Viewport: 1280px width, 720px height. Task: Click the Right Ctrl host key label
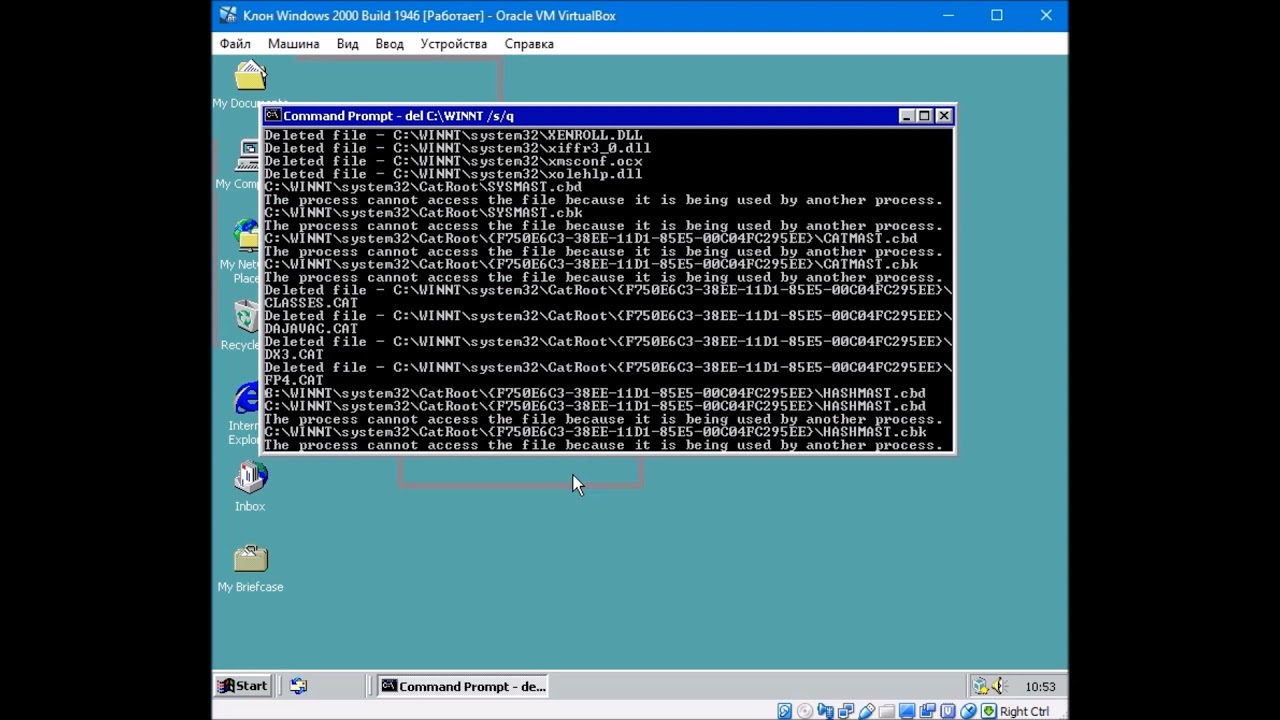1024,711
